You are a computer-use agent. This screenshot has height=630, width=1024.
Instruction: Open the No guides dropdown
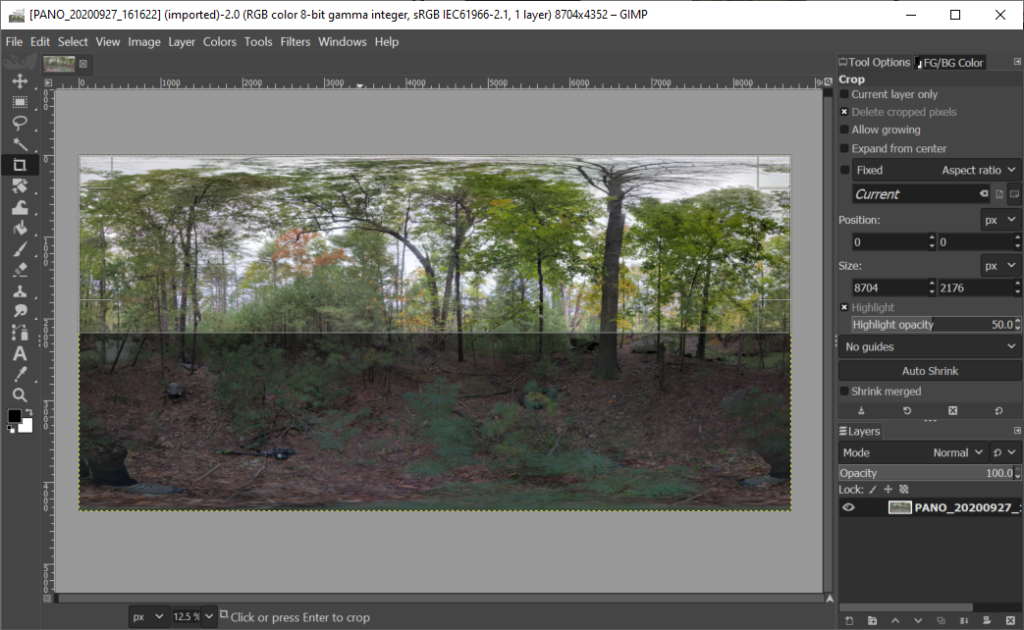tap(929, 346)
